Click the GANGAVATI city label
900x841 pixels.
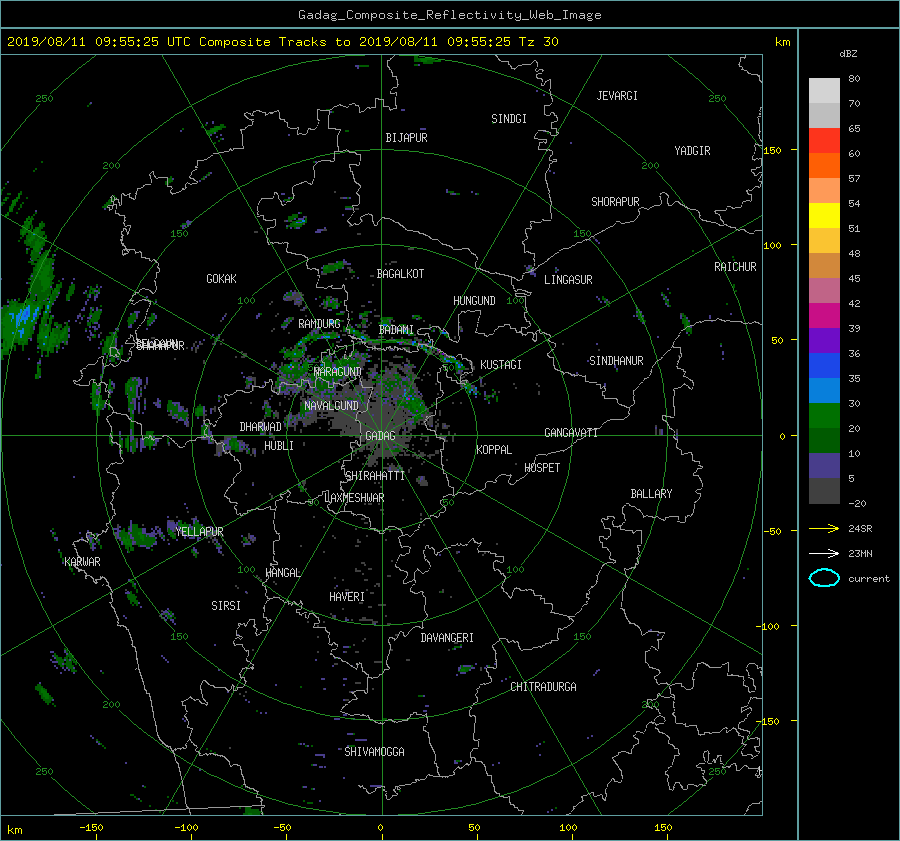(x=571, y=433)
